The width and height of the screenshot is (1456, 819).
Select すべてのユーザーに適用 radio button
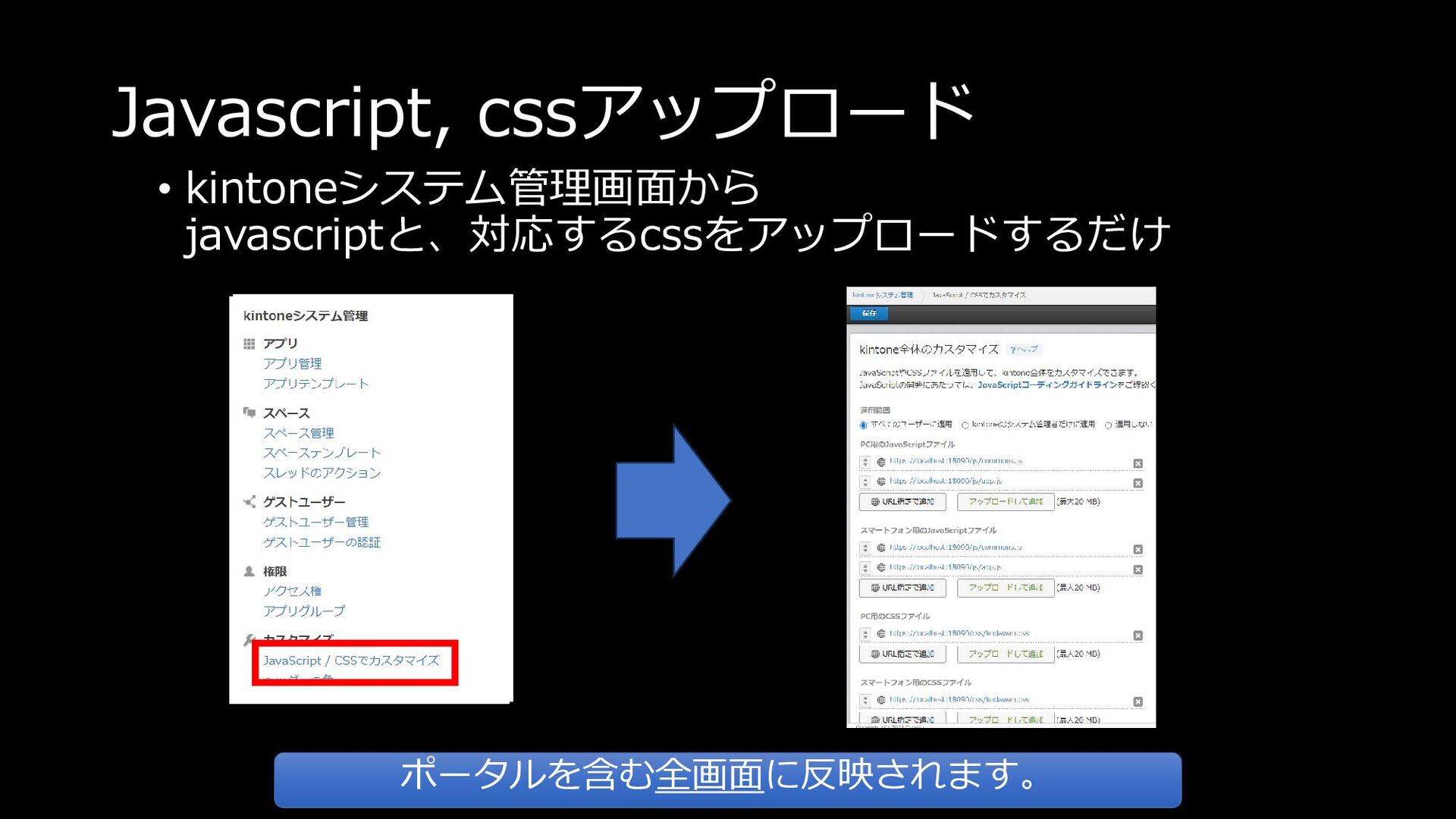coord(863,425)
